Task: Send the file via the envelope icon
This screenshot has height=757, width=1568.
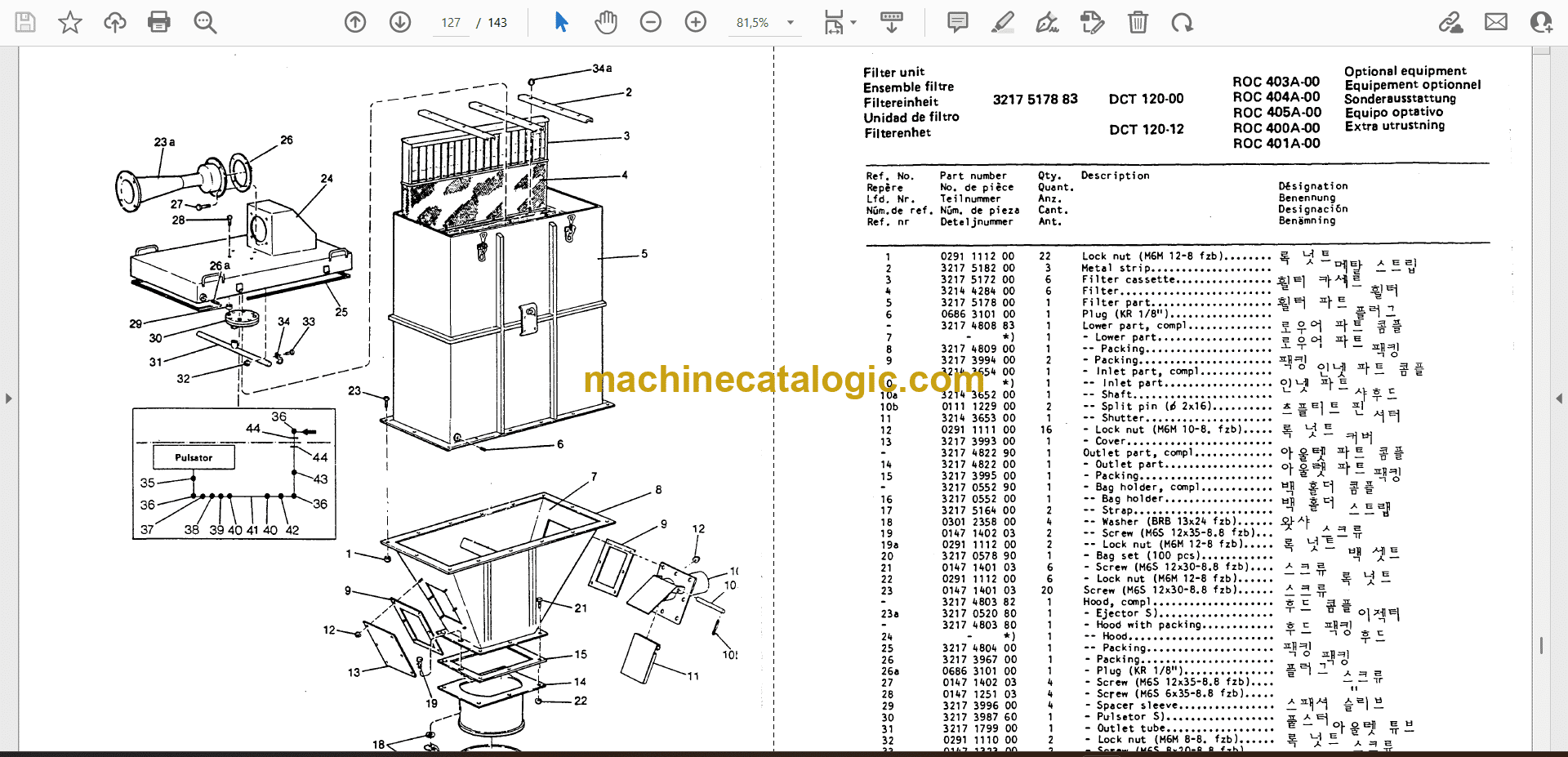Action: click(x=1496, y=22)
